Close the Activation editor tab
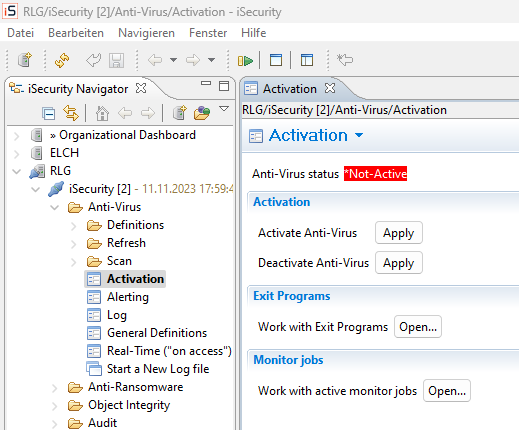 (330, 88)
